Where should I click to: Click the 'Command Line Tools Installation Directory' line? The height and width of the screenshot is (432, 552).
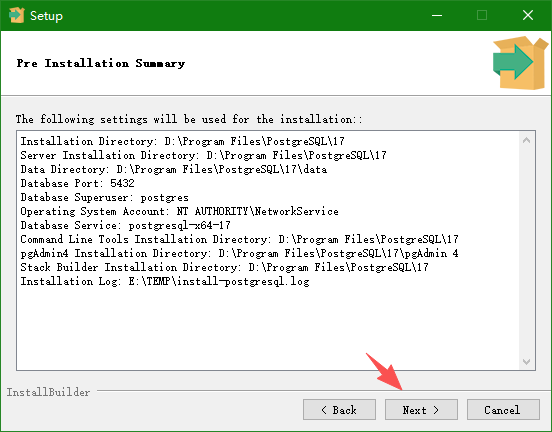coord(239,239)
